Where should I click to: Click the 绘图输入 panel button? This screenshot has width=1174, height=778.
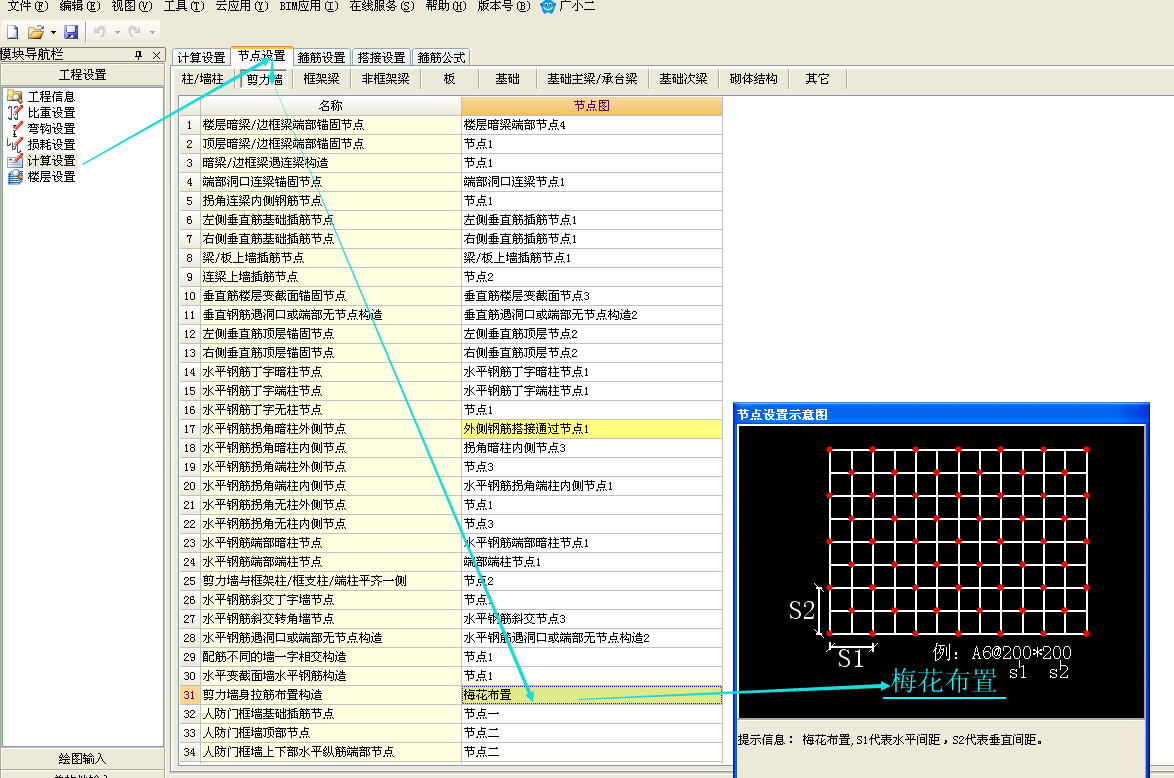coord(82,759)
